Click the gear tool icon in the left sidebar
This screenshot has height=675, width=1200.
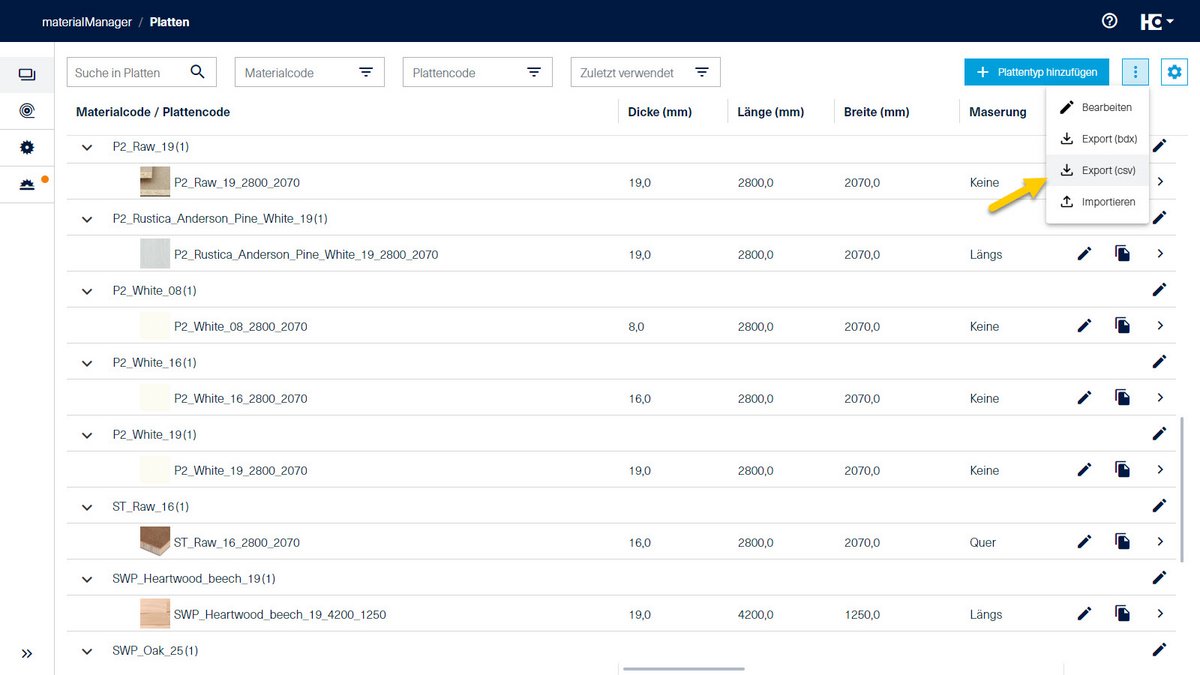point(27,146)
